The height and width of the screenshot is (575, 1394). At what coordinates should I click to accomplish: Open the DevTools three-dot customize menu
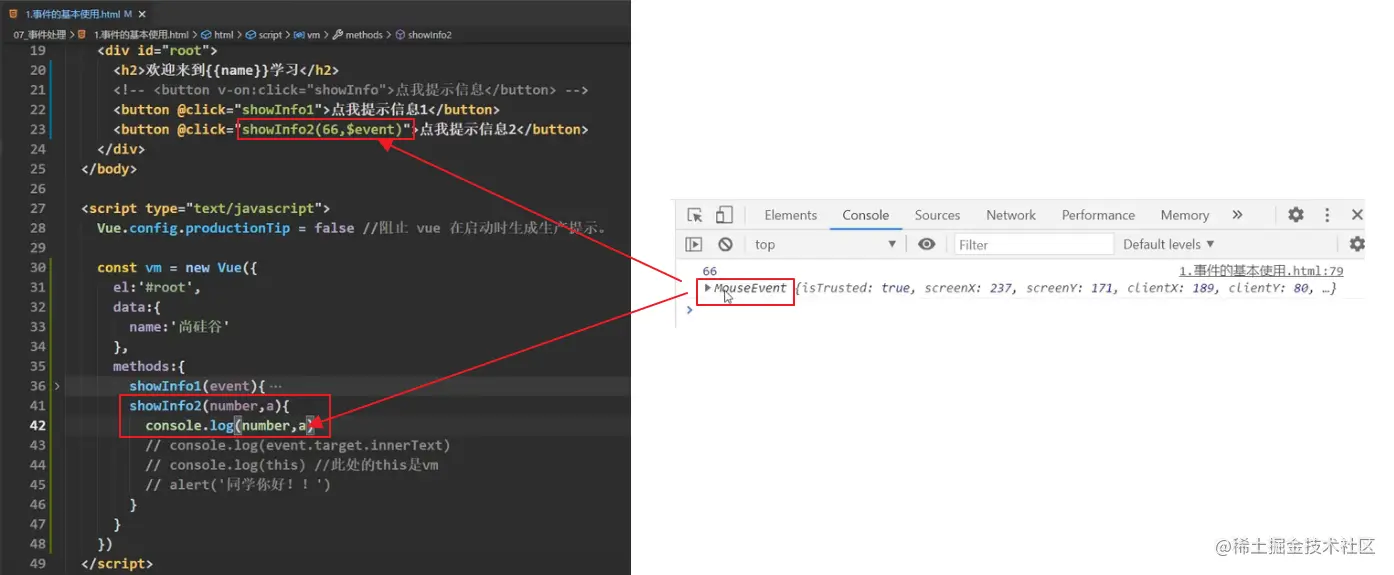click(x=1327, y=215)
